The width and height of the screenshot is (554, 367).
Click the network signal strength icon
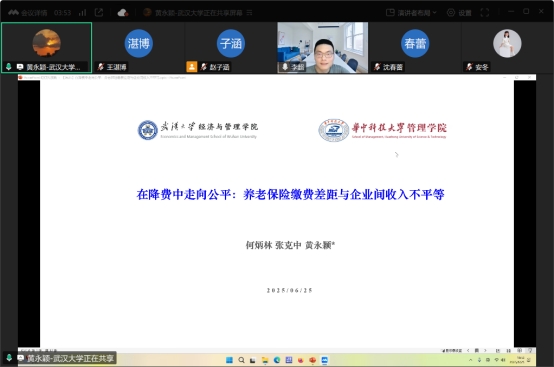[x=82, y=13]
